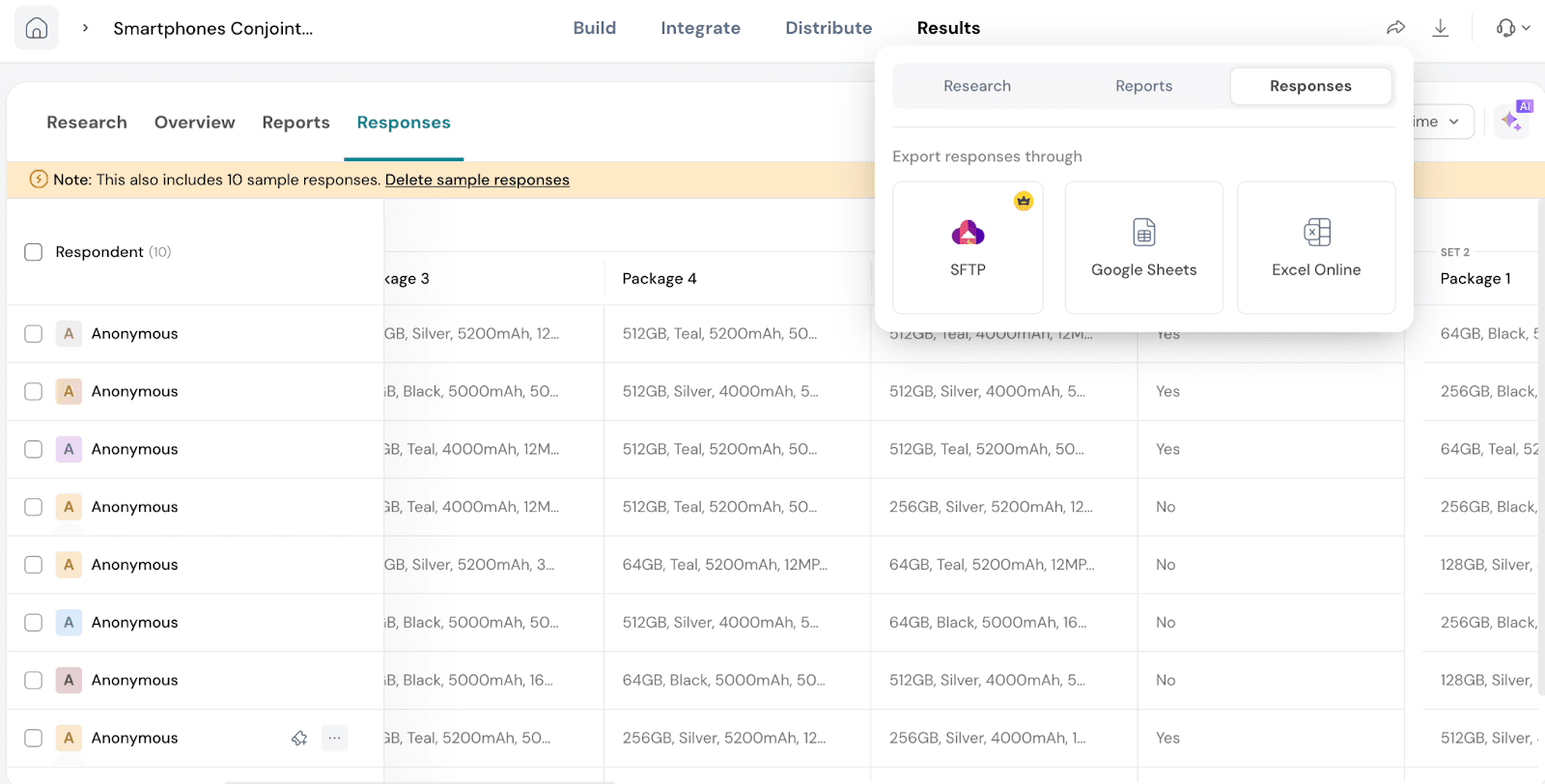Select all respondents checkbox
The image size is (1545, 784).
tap(34, 252)
